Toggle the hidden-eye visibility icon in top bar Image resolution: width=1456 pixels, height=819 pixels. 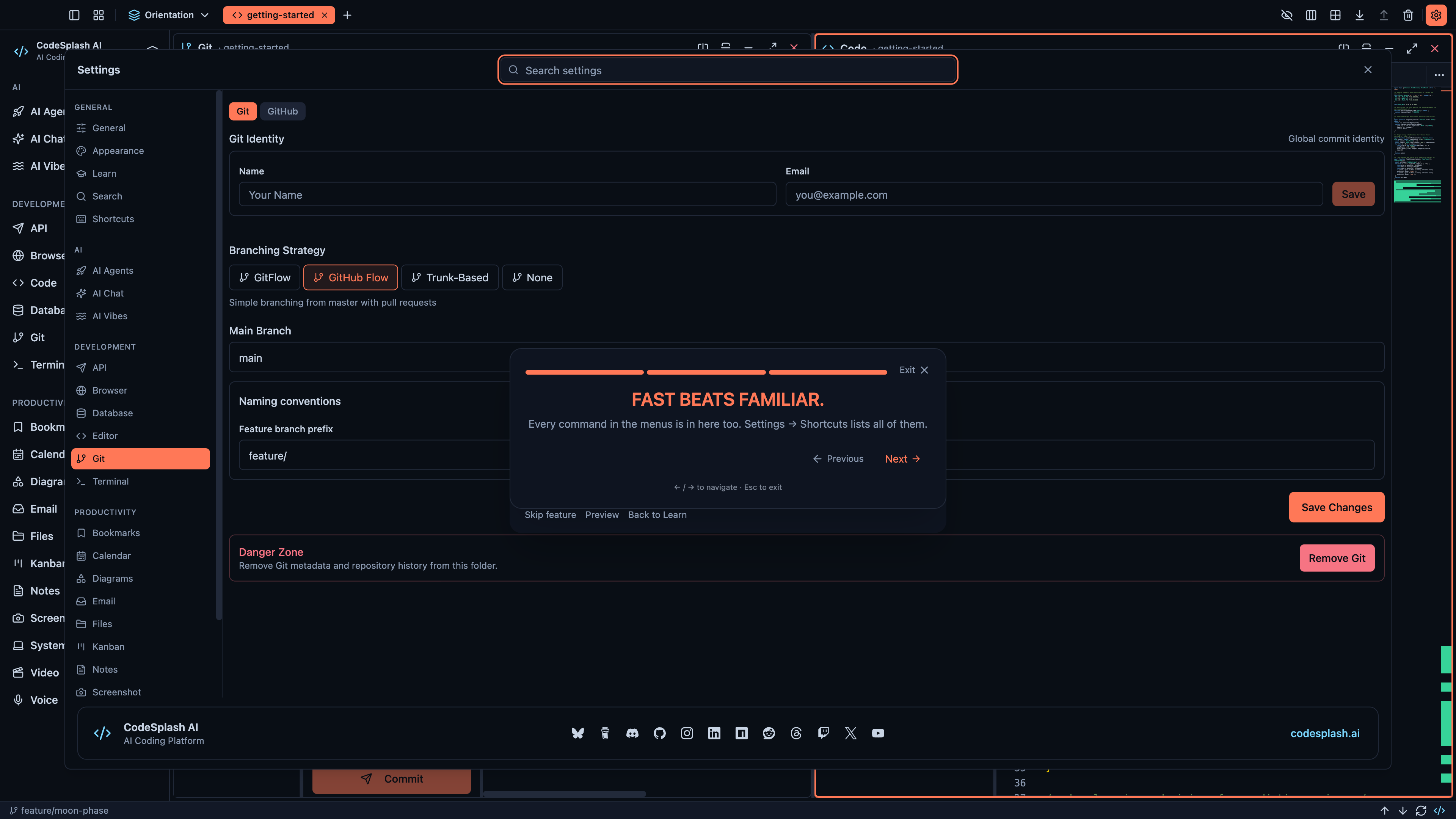click(1287, 15)
